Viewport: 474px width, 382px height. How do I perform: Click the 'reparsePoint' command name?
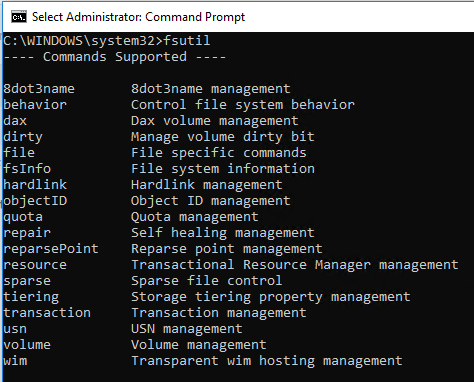(x=51, y=249)
